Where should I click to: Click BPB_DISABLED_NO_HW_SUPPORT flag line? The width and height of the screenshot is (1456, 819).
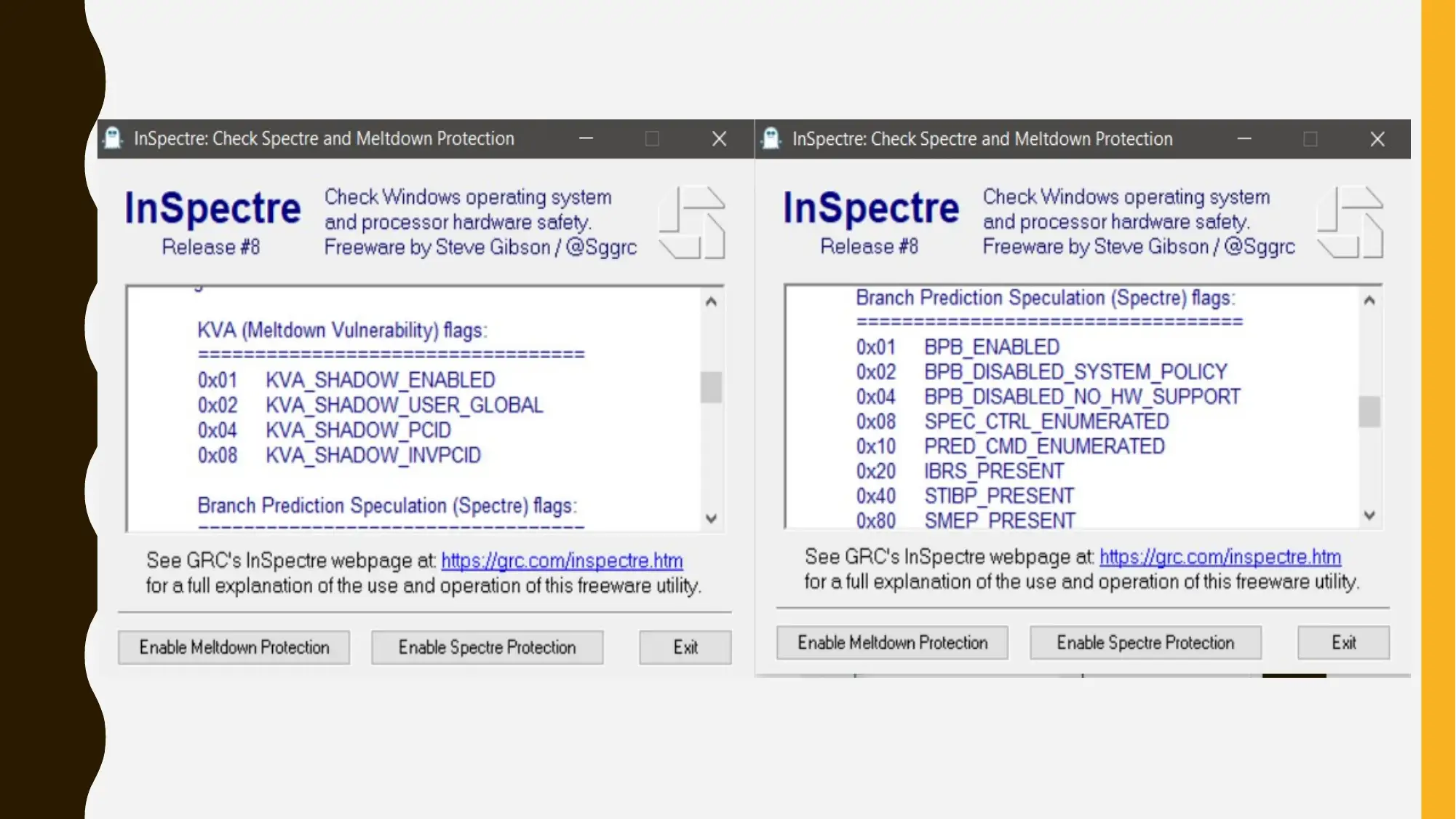(1048, 397)
